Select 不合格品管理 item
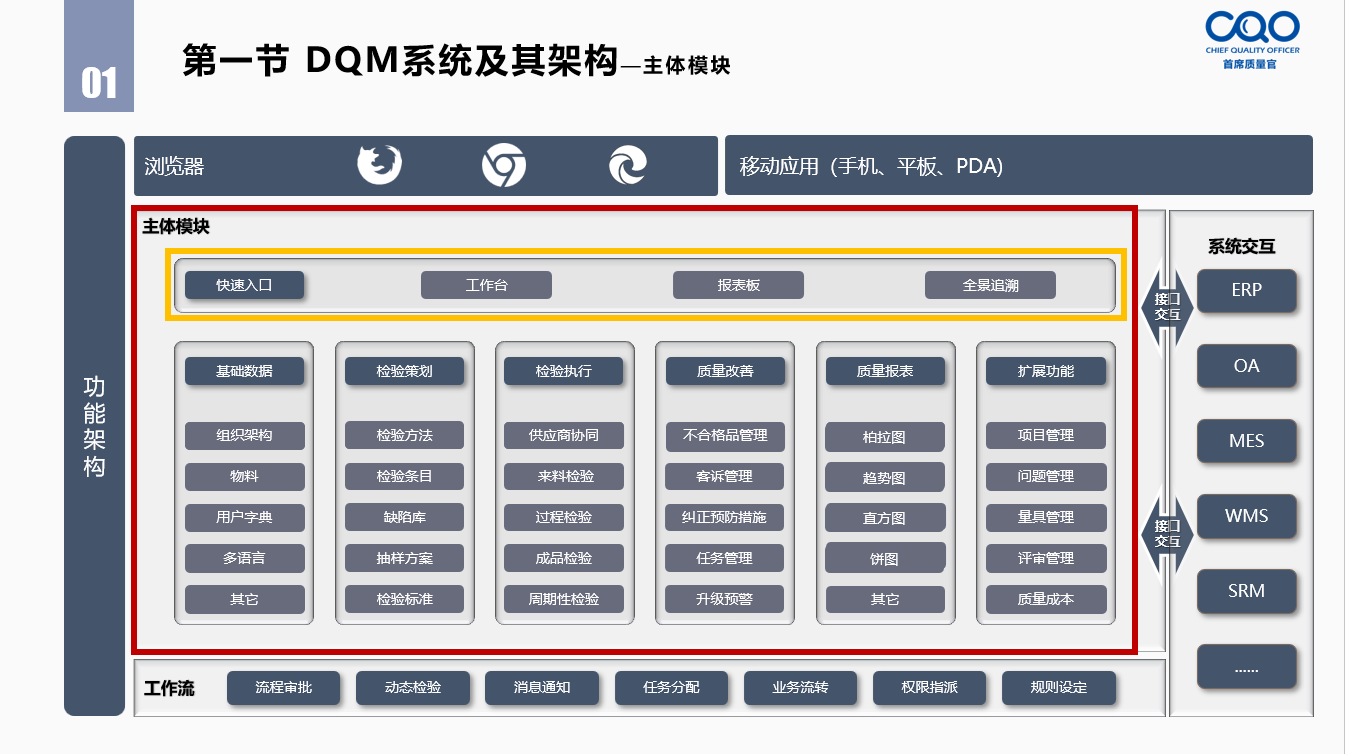Viewport: 1345px width, 754px height. point(725,435)
